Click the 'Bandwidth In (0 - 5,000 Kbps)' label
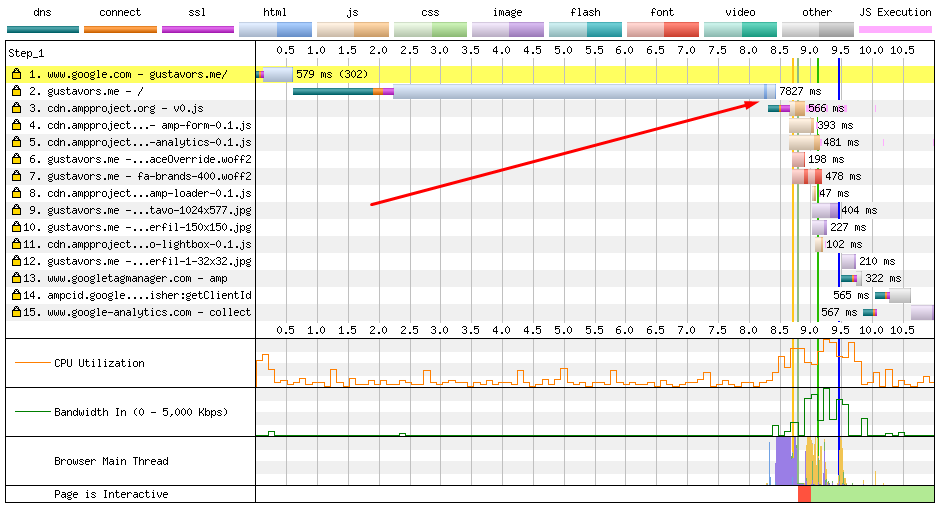Image resolution: width=944 pixels, height=512 pixels. tap(141, 412)
